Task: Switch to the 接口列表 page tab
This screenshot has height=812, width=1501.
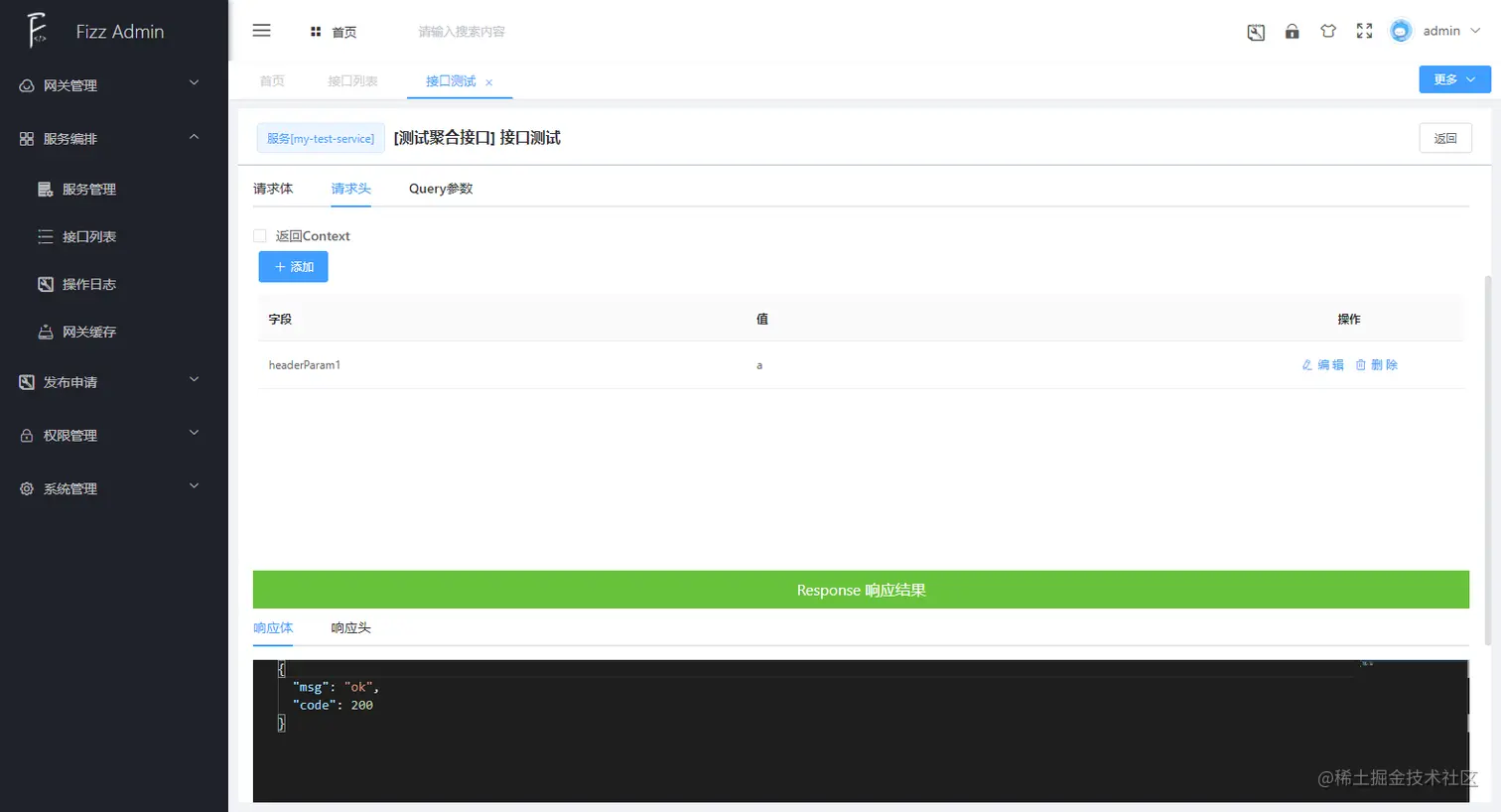Action: pyautogui.click(x=352, y=81)
